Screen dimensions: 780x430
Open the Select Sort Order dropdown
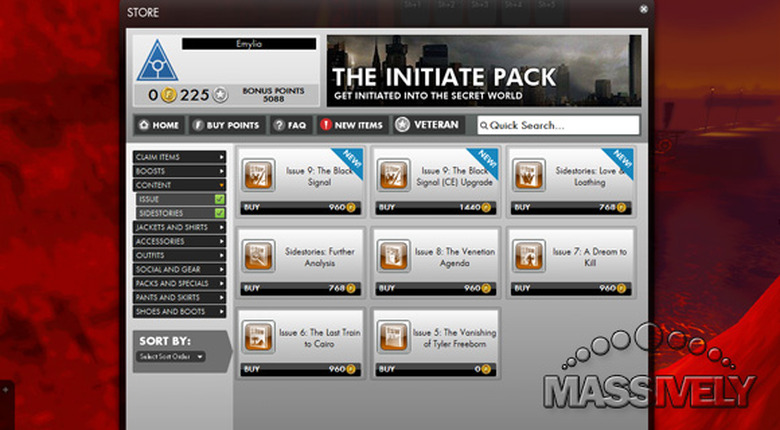[x=171, y=357]
